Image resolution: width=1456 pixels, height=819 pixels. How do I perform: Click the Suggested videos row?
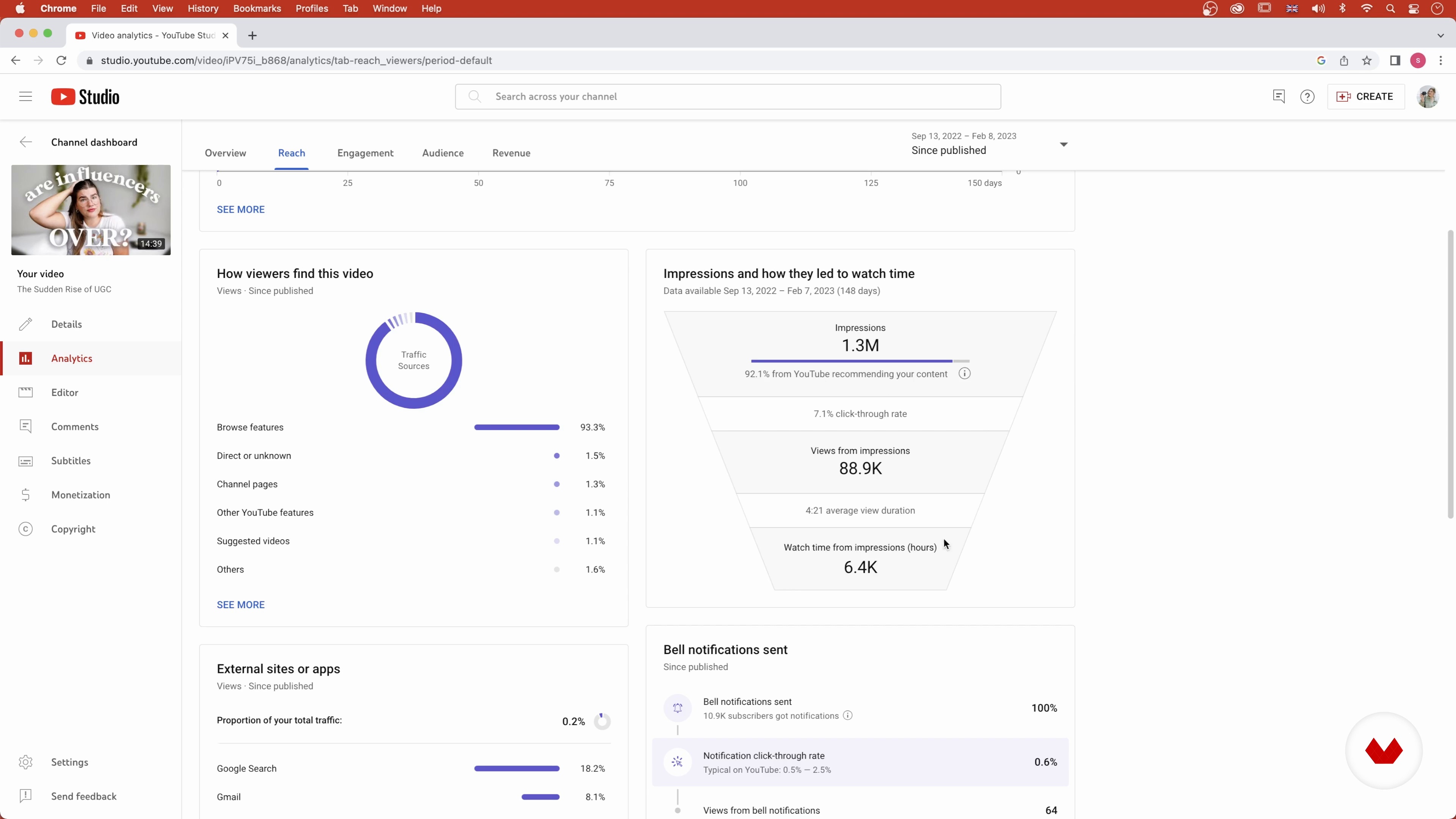(411, 541)
